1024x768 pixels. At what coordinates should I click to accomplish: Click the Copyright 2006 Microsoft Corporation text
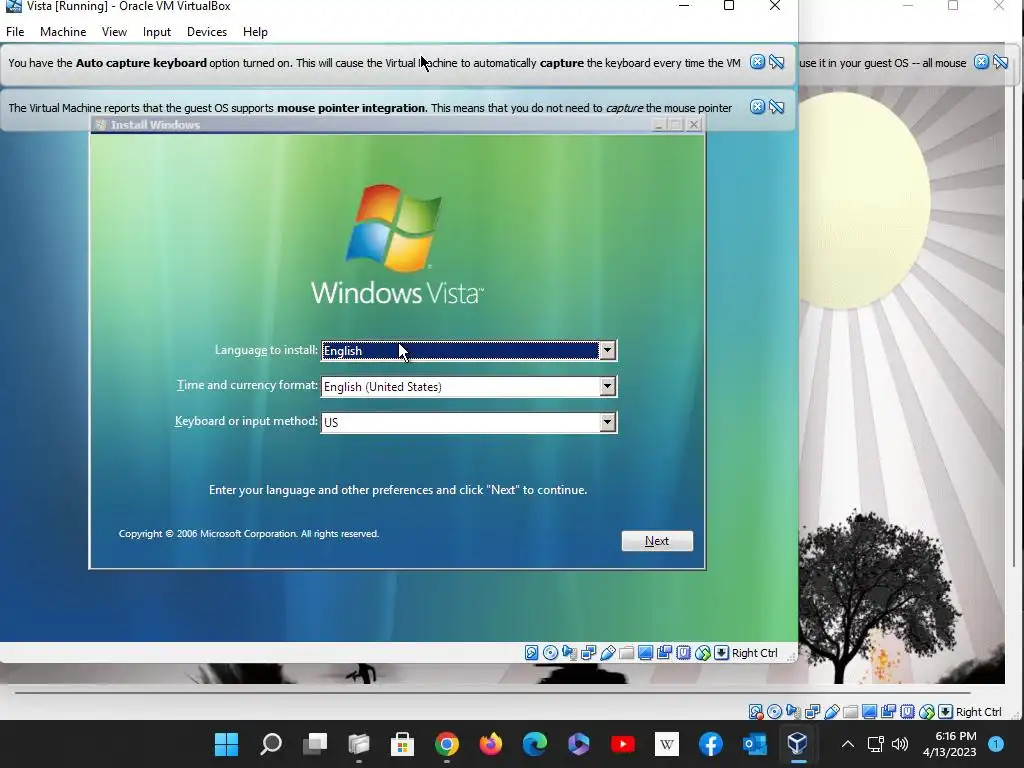pos(249,534)
